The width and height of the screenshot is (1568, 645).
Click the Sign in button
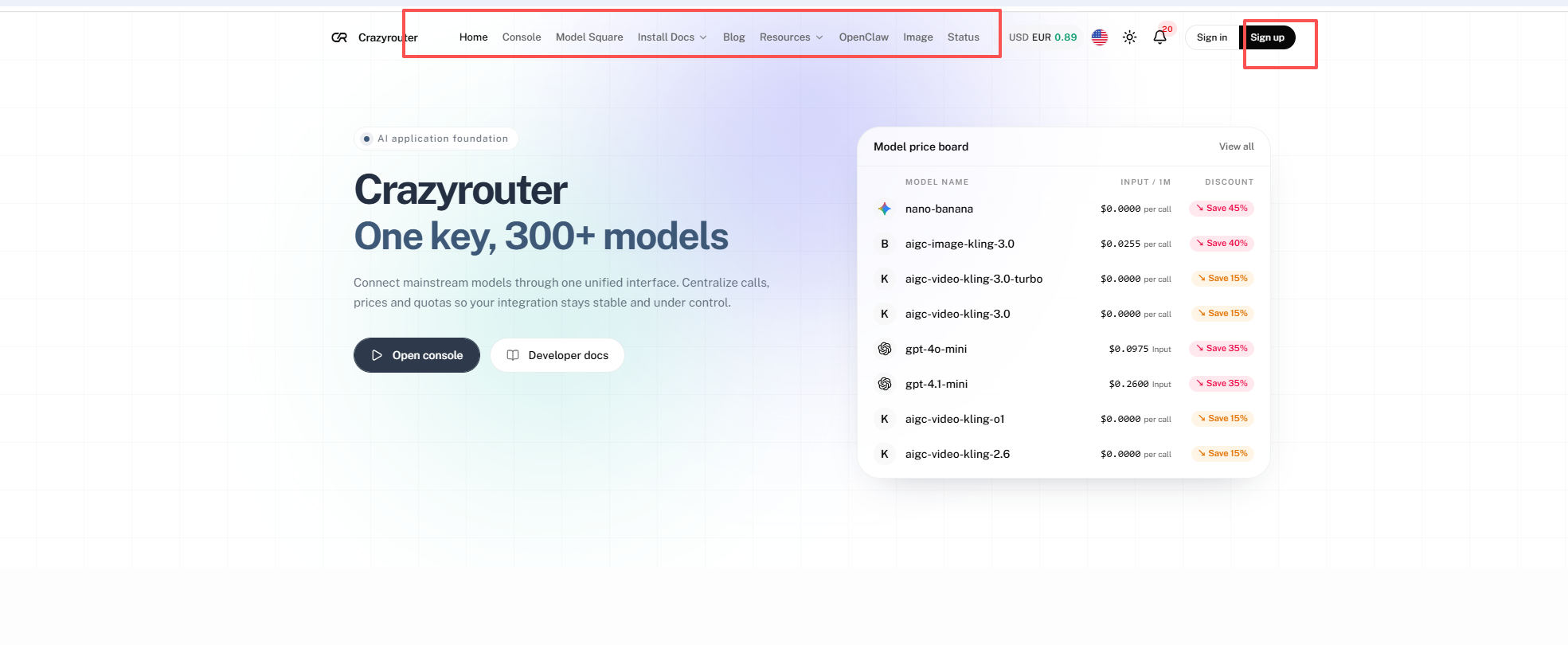(1212, 37)
